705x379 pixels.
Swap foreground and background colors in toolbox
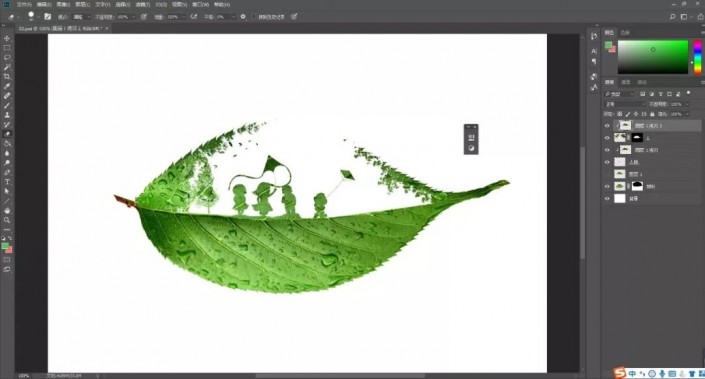coord(10,238)
